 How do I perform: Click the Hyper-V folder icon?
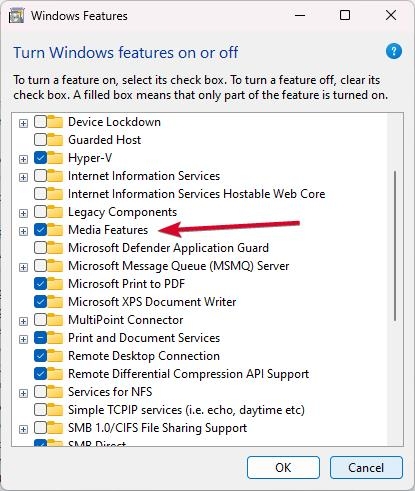pyautogui.click(x=55, y=158)
